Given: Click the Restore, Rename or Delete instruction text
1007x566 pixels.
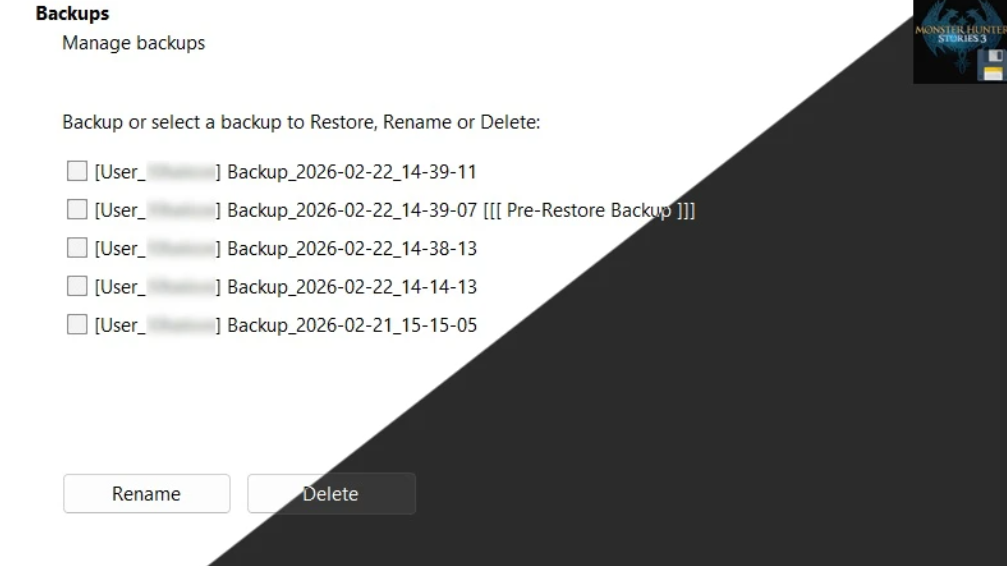Looking at the screenshot, I should click(x=300, y=122).
